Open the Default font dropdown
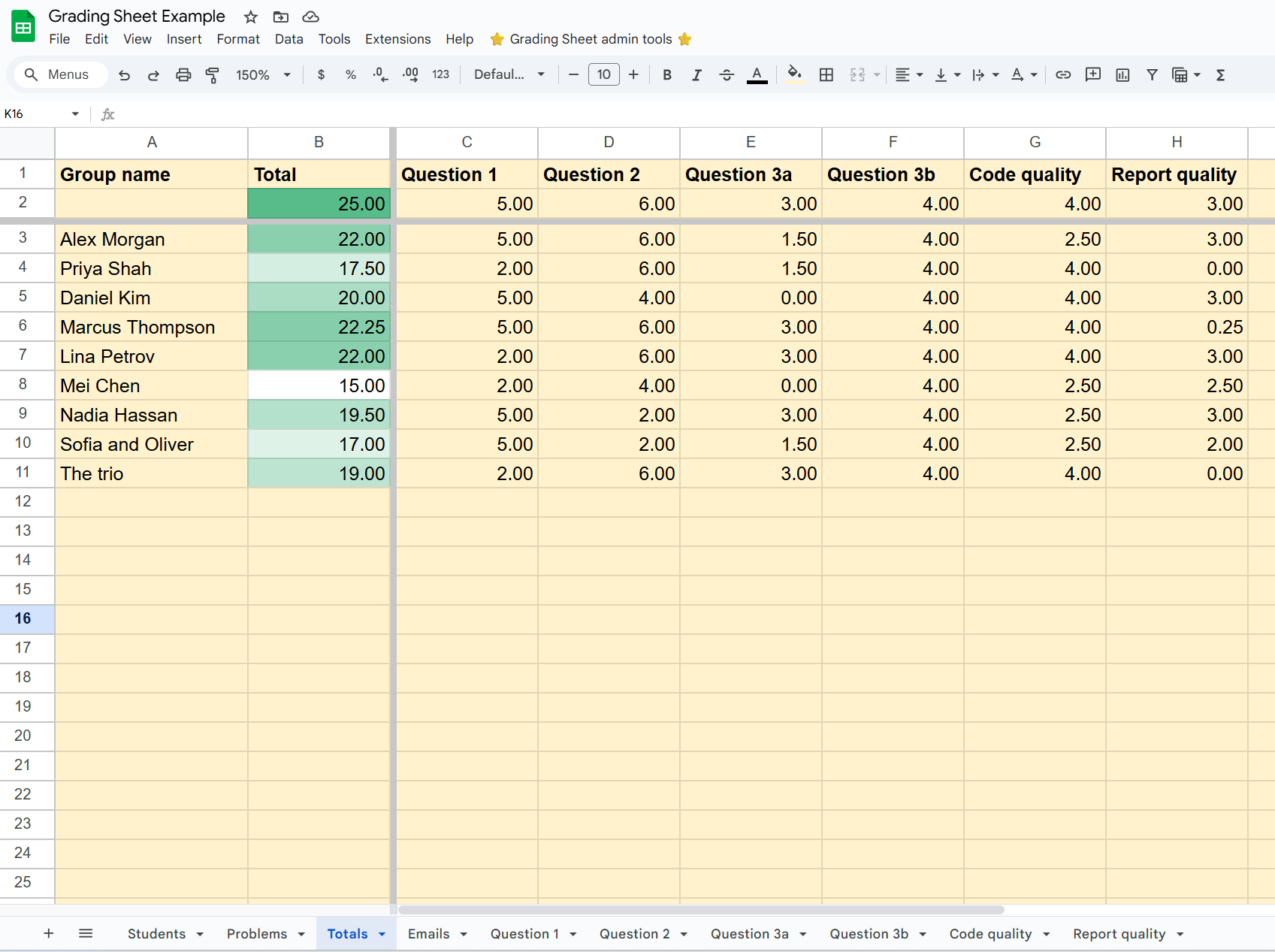The width and height of the screenshot is (1275, 952). coord(509,74)
